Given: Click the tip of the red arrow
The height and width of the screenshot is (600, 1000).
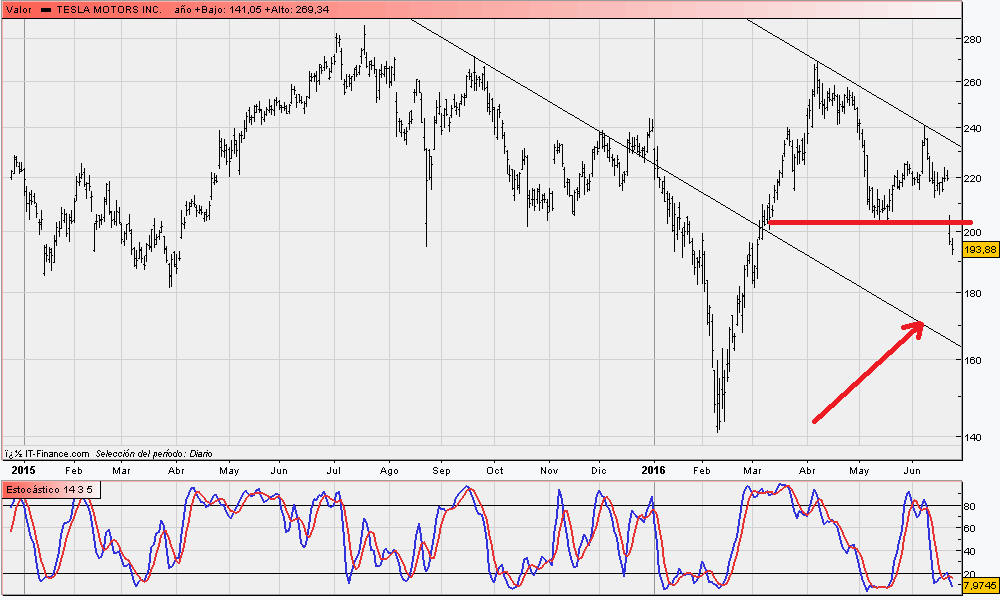Looking at the screenshot, I should [x=921, y=323].
